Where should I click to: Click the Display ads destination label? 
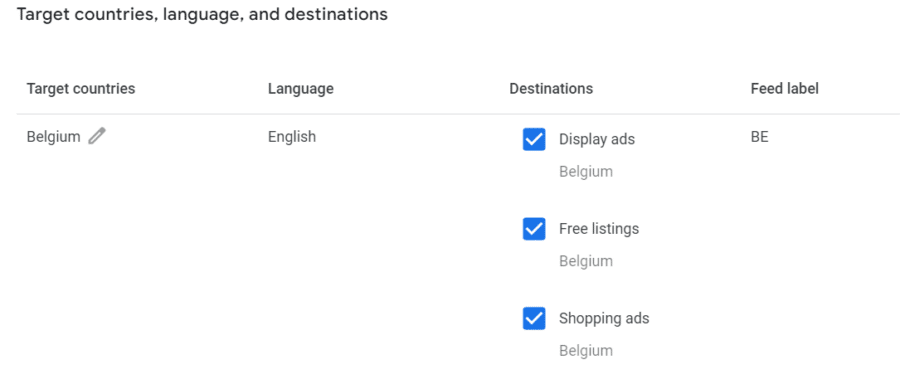pos(597,139)
